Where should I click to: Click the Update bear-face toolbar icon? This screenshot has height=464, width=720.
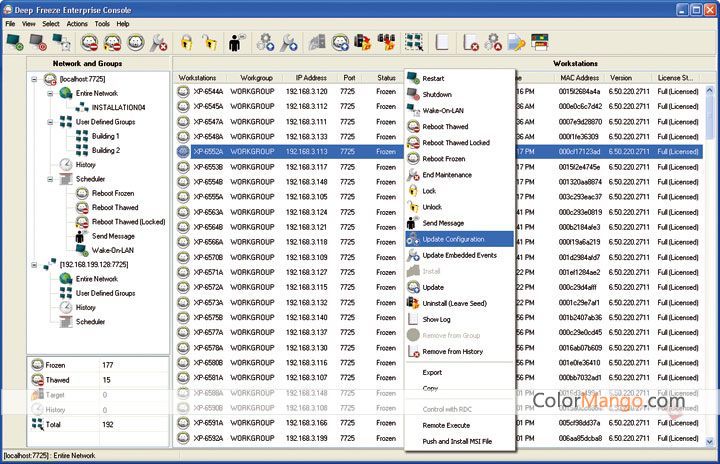point(340,43)
